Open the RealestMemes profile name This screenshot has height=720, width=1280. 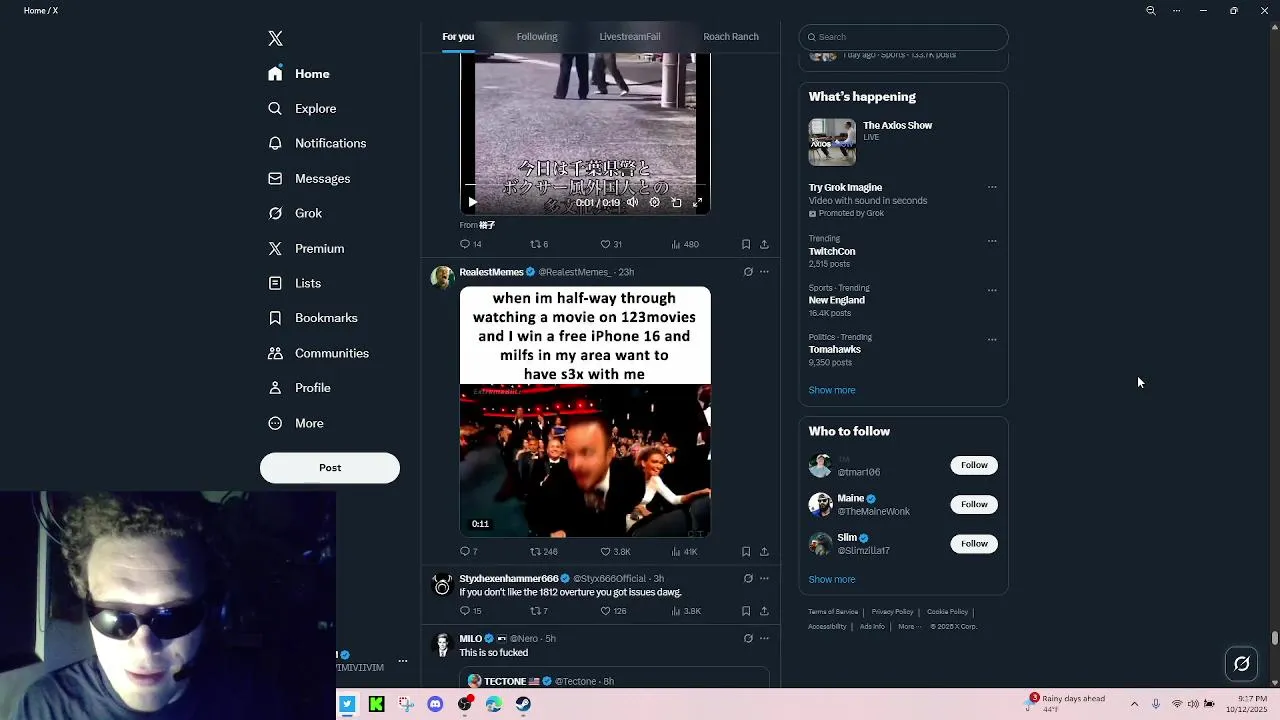pos(491,272)
